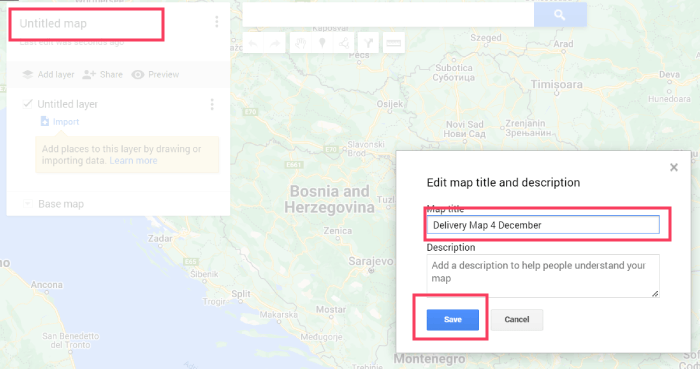The height and width of the screenshot is (369, 700).
Task: Click the Bosnia and Herzegovina label
Action: tap(329, 199)
